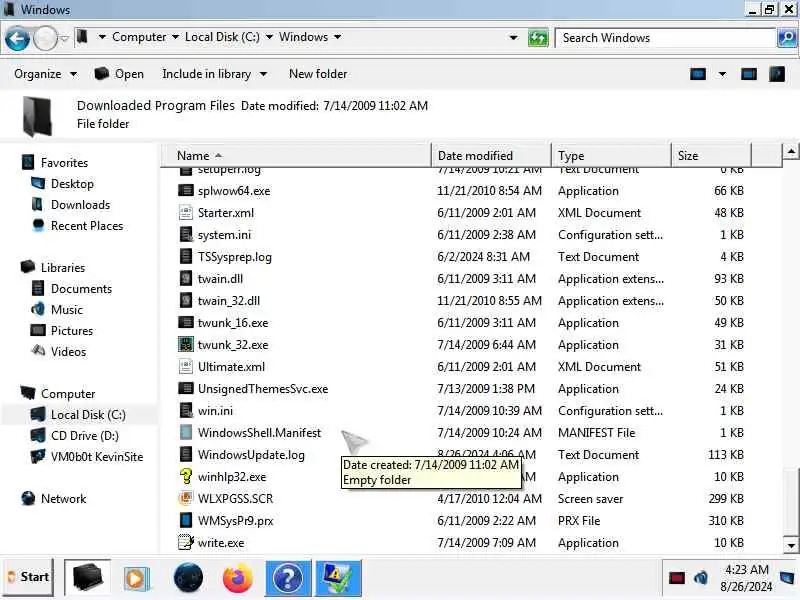Select the splwow64.exe file icon
Image resolution: width=800 pixels, height=600 pixels.
[186, 190]
